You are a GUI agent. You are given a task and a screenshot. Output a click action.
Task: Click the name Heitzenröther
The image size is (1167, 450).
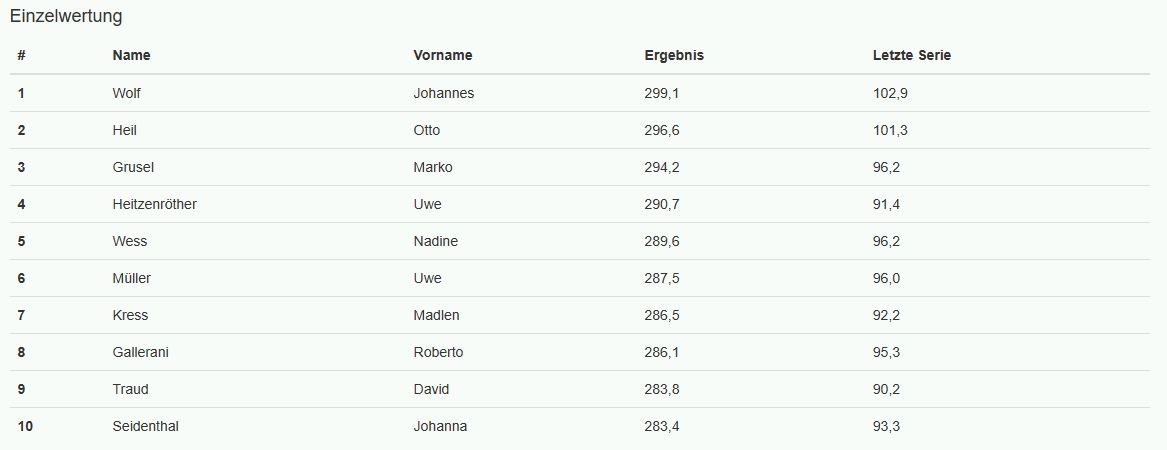click(155, 204)
